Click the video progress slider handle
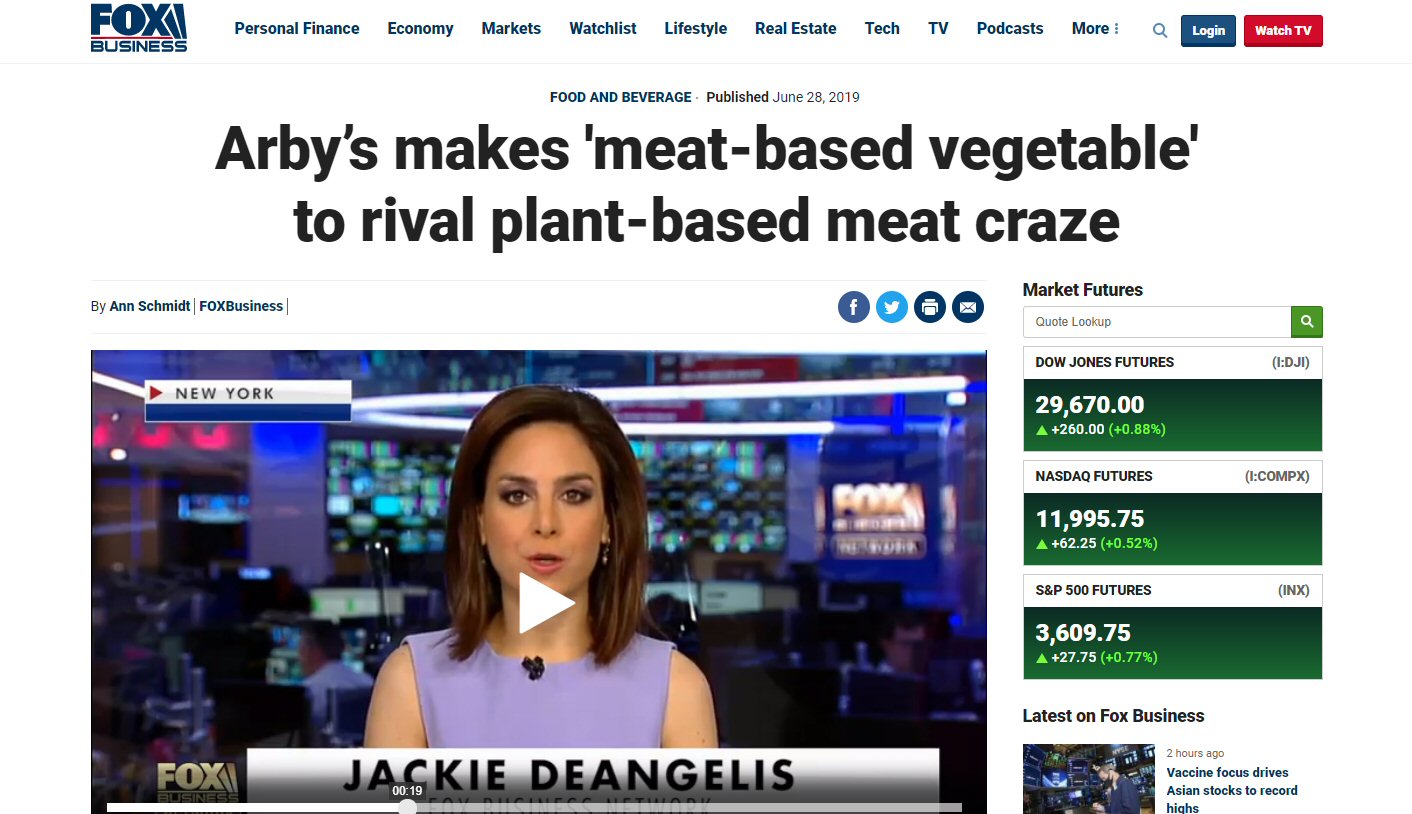The width and height of the screenshot is (1412, 814). click(407, 807)
